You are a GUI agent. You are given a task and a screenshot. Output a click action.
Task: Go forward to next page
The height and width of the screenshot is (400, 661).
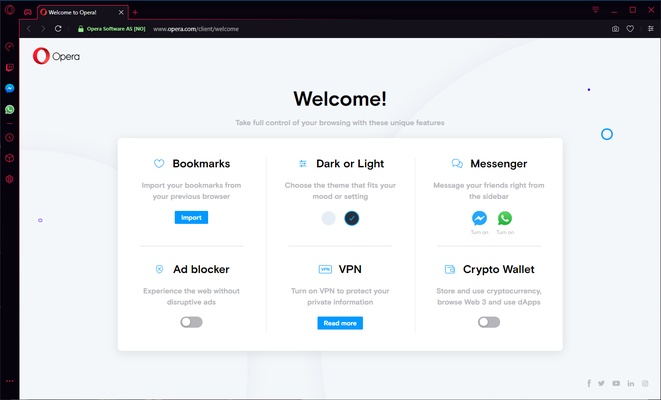[x=43, y=29]
